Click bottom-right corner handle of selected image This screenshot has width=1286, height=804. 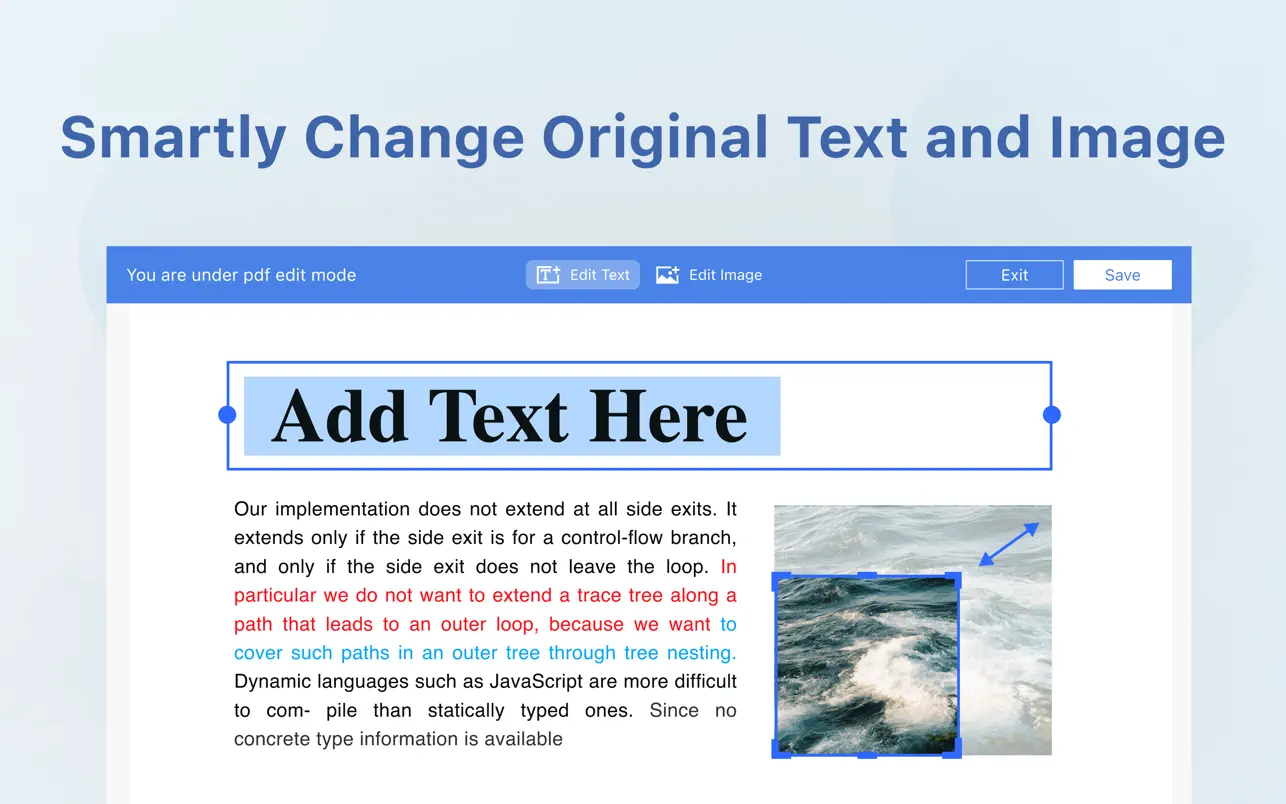[953, 750]
